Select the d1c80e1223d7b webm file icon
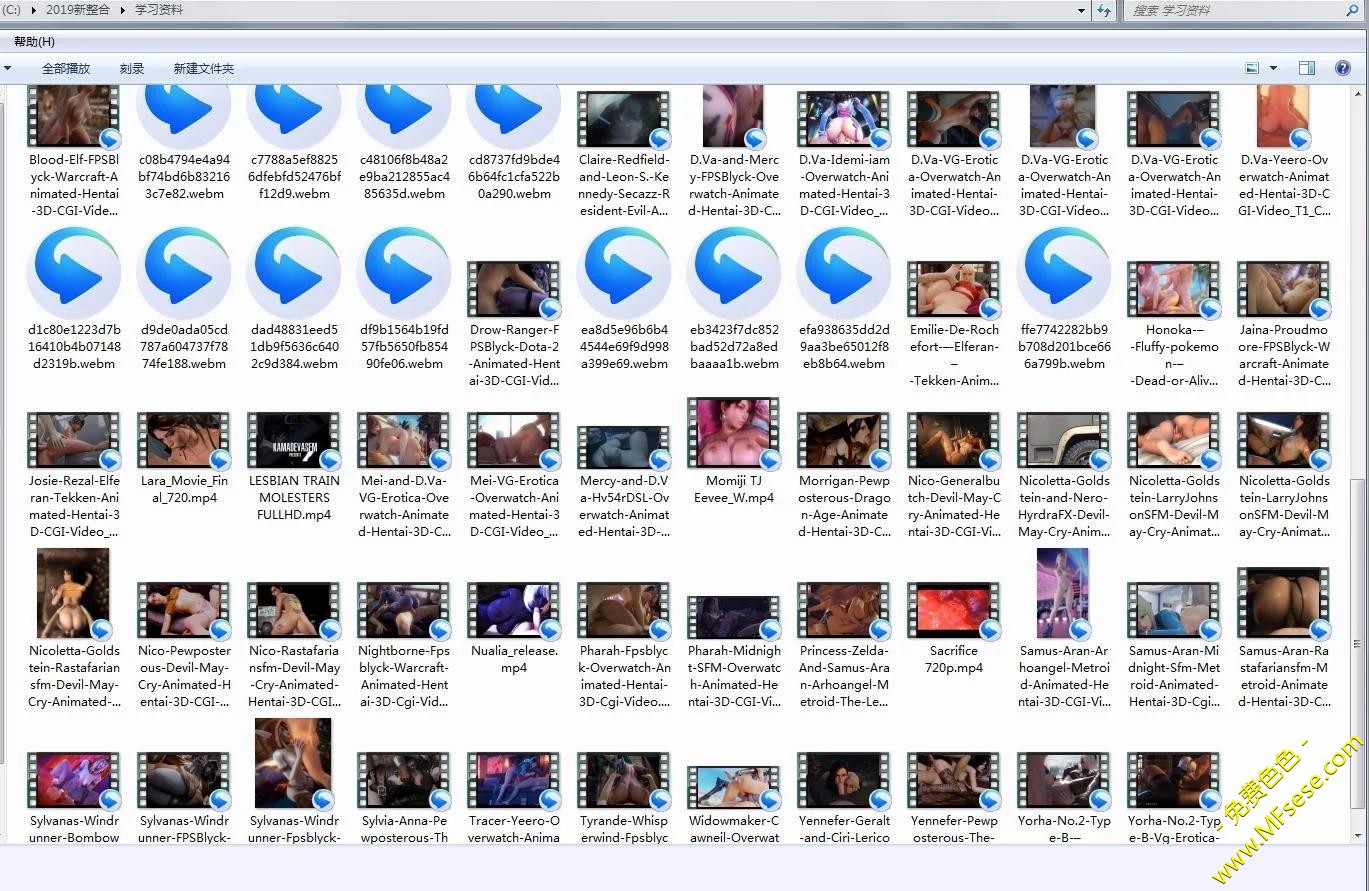Viewport: 1369px width, 891px height. click(73, 272)
